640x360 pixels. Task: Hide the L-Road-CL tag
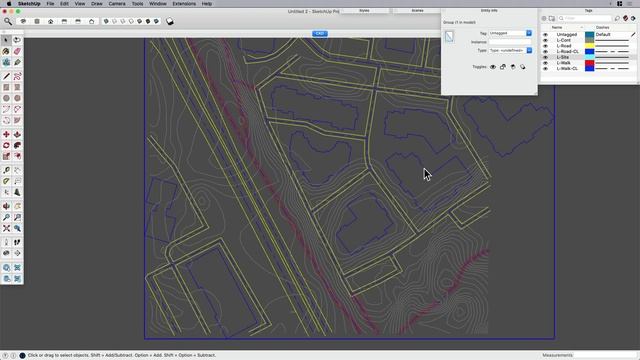click(x=545, y=52)
